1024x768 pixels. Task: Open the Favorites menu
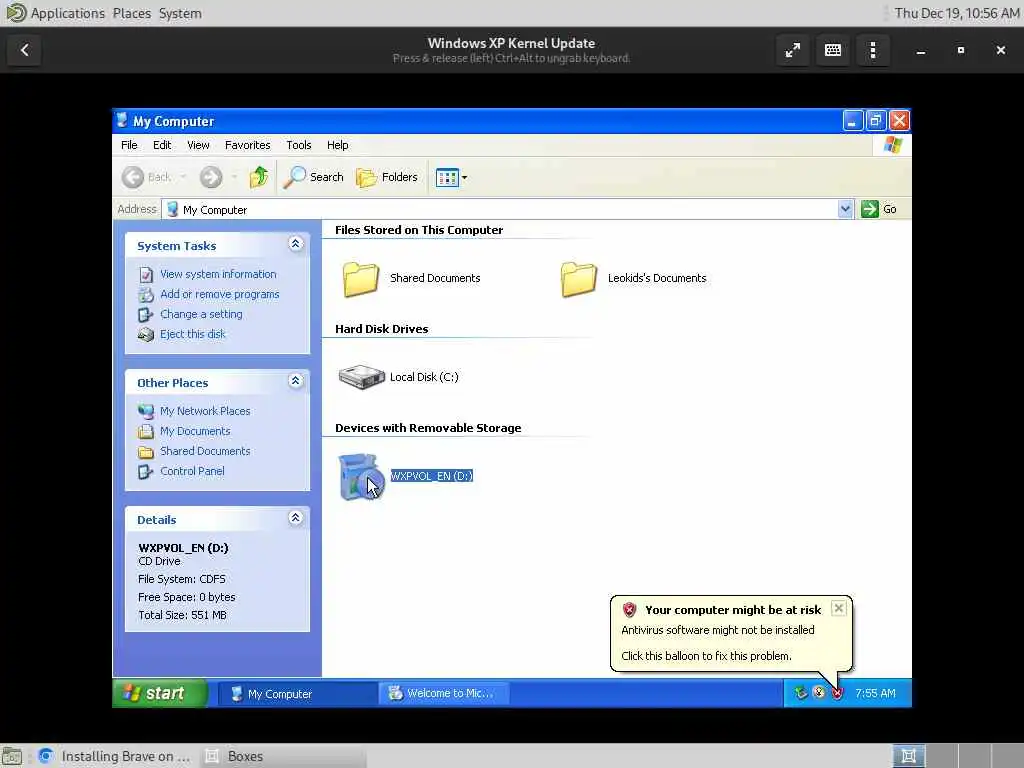coord(248,145)
